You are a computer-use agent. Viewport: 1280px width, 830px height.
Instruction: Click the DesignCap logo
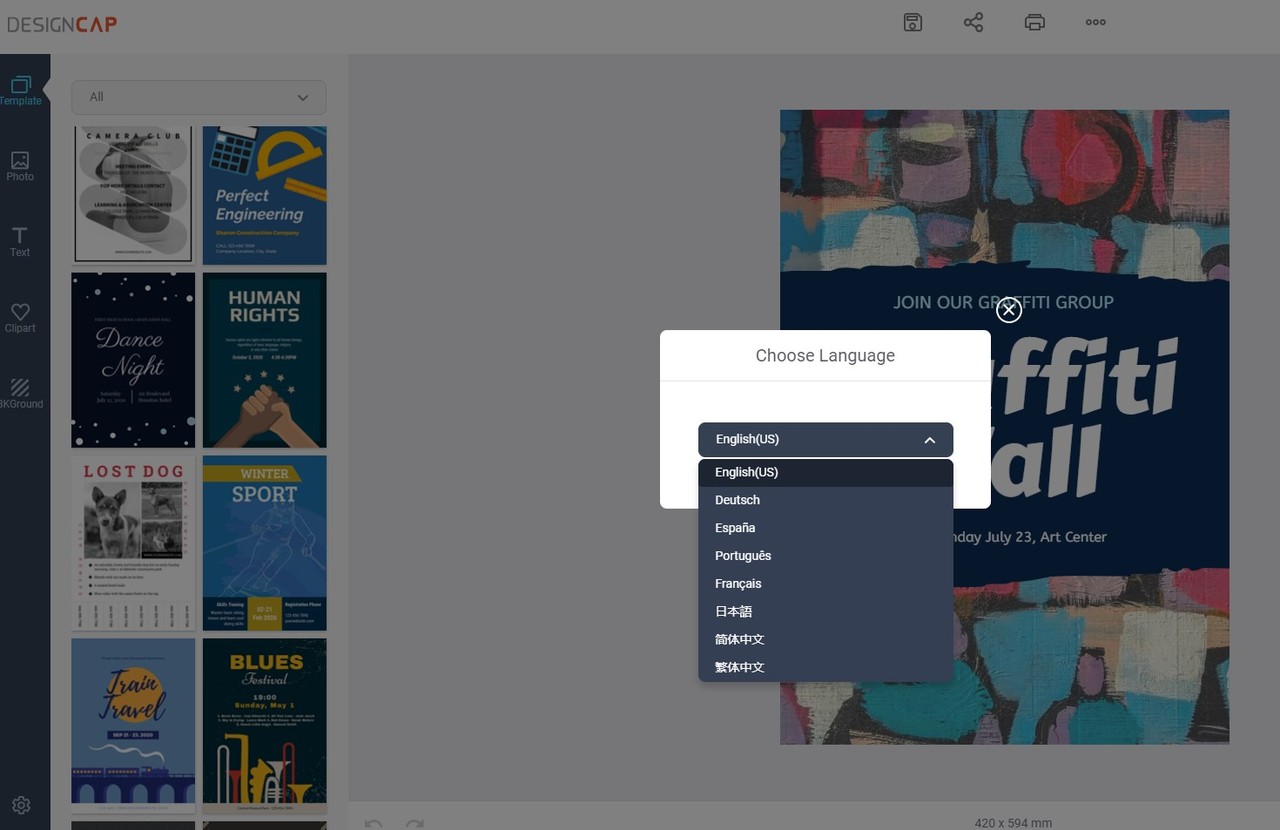click(62, 24)
